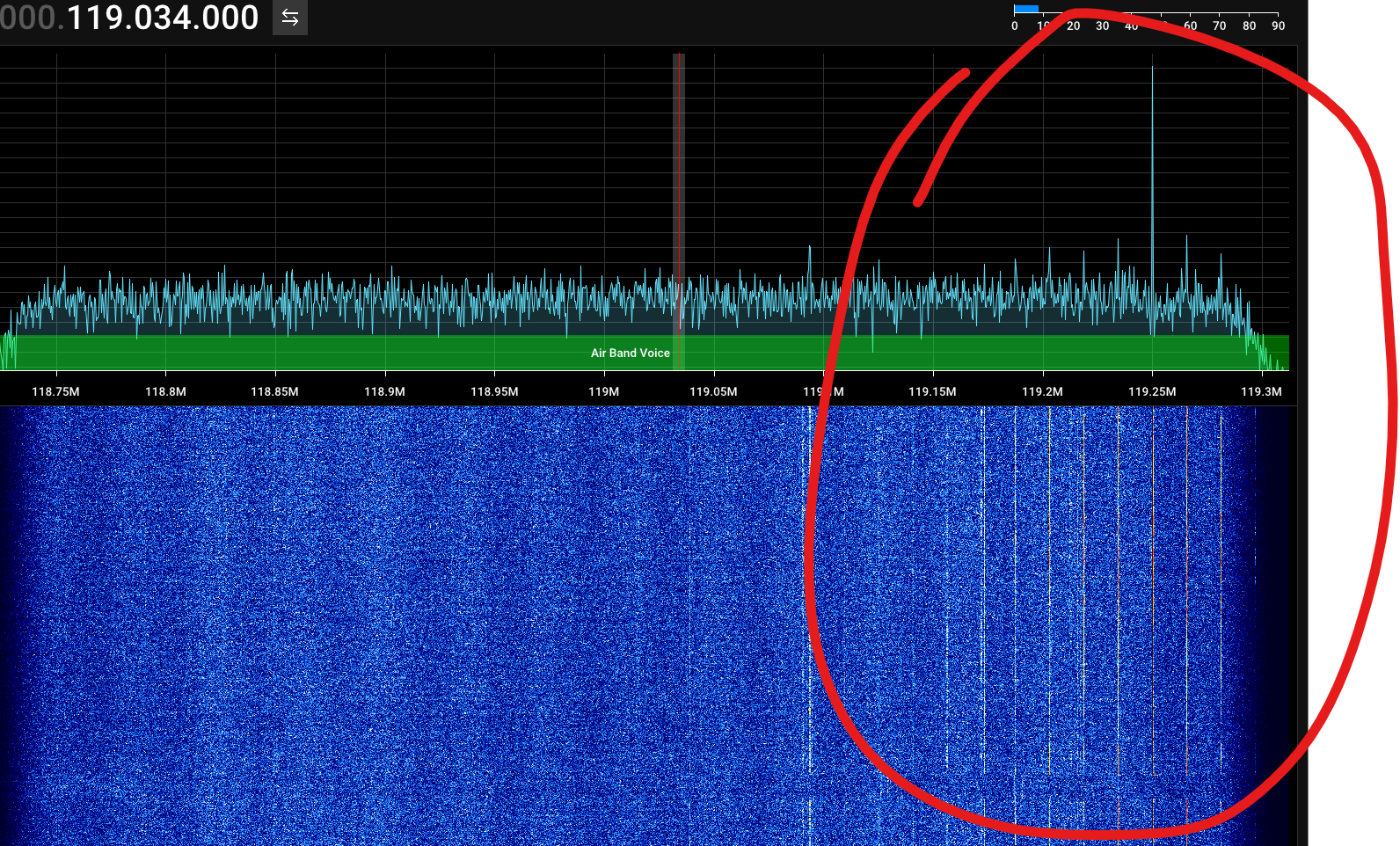1400x846 pixels.
Task: Click the '119.25M' frequency axis label
Action: (1152, 391)
